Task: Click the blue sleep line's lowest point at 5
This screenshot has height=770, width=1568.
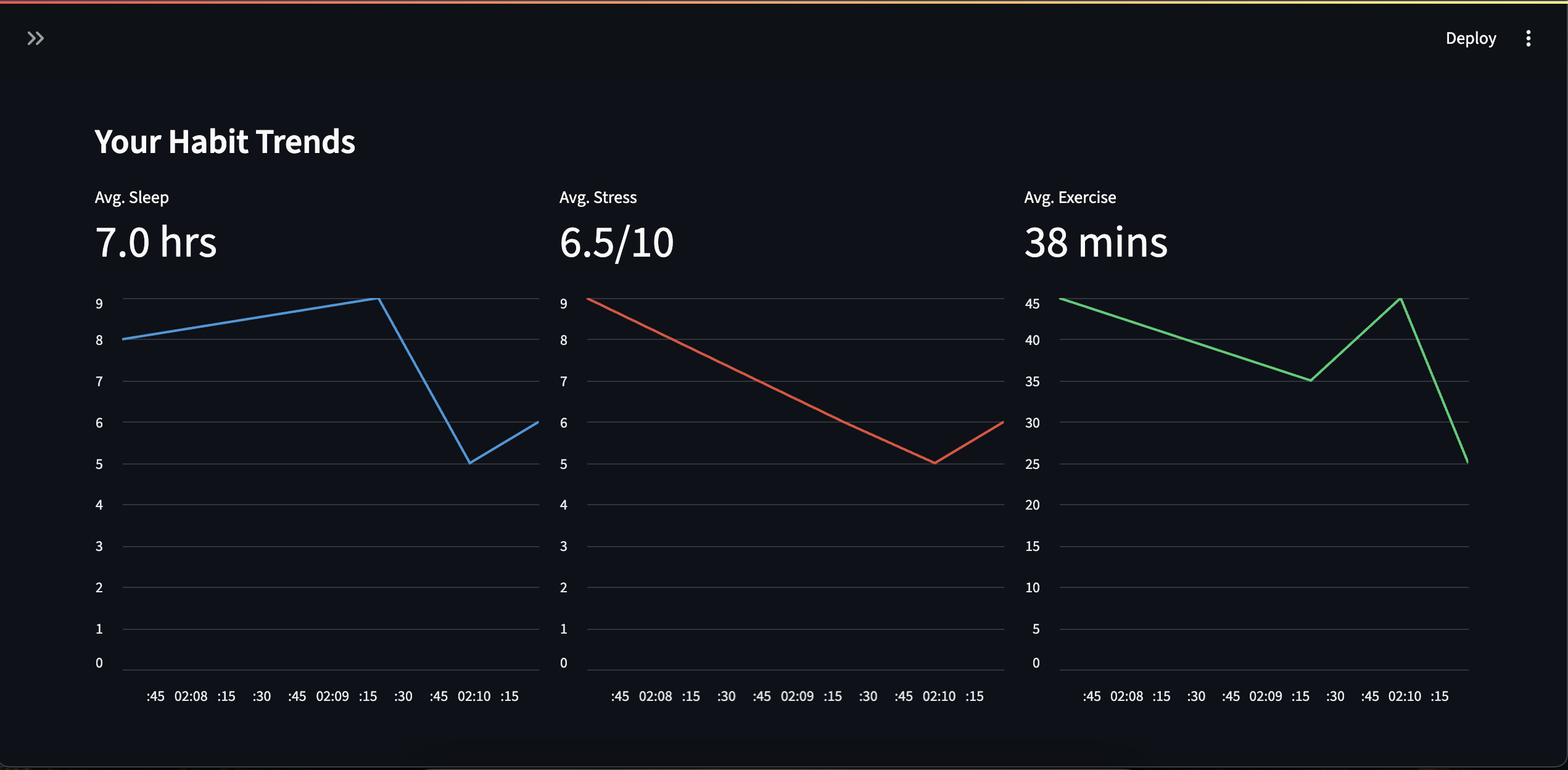Action: coord(470,463)
